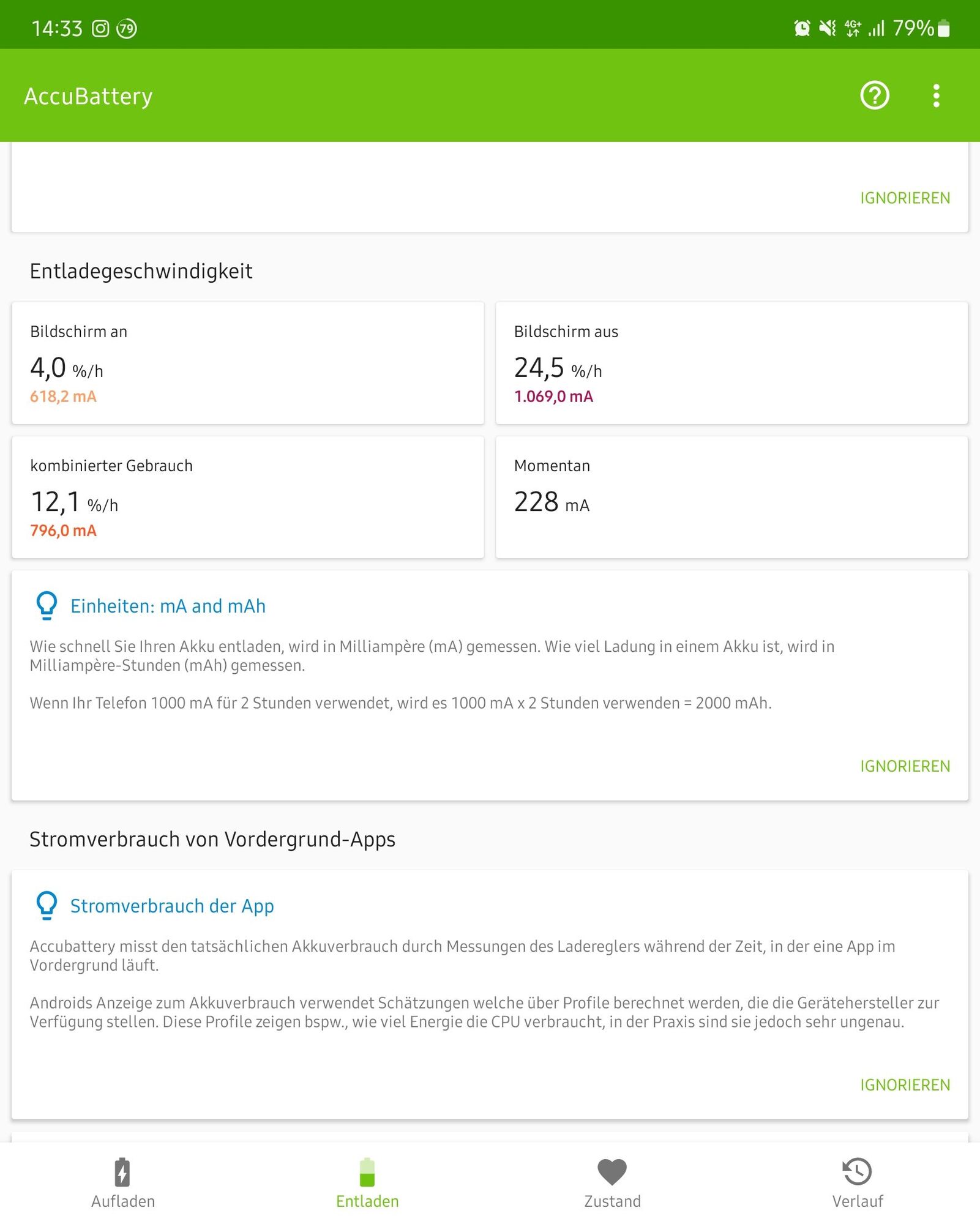Tap the Einheiten: mA and mAh heading
The image size is (980, 1224).
[x=168, y=606]
